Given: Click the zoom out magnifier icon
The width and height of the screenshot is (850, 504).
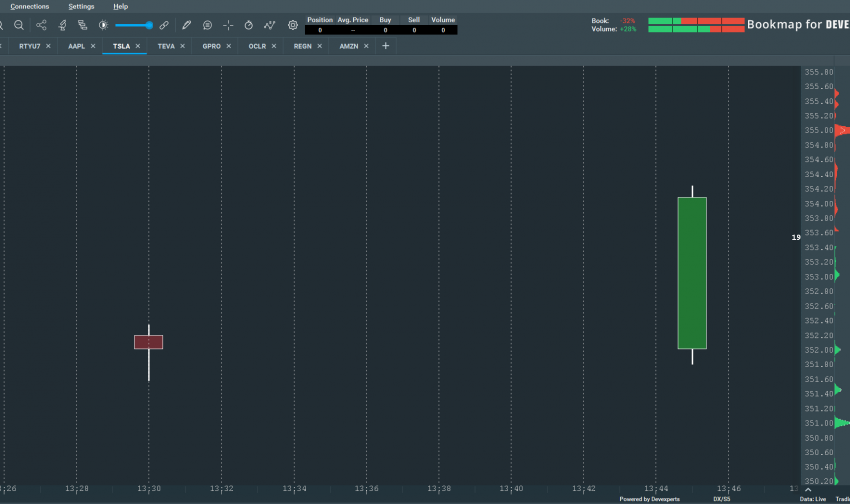Looking at the screenshot, I should pos(18,25).
